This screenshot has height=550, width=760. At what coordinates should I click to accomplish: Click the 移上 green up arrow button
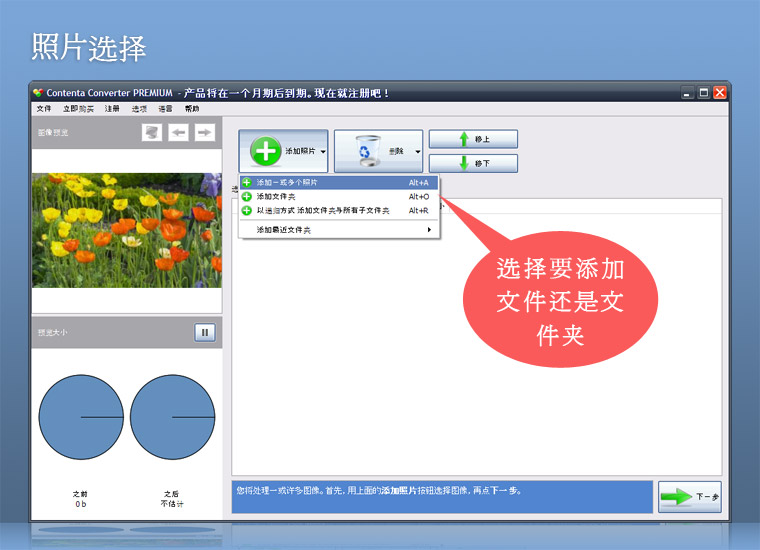(473, 139)
